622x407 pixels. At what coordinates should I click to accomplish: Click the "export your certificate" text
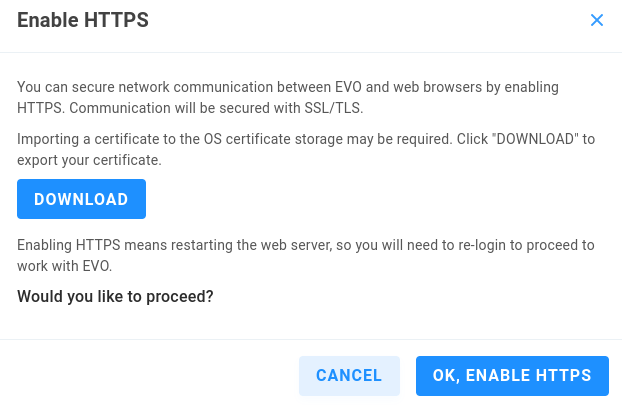tap(89, 159)
